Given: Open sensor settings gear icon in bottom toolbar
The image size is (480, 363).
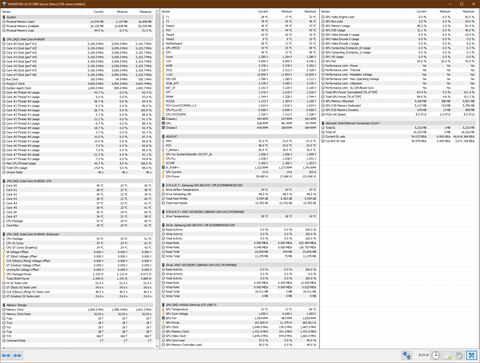Looking at the screenshot, I should pyautogui.click(x=460, y=355).
